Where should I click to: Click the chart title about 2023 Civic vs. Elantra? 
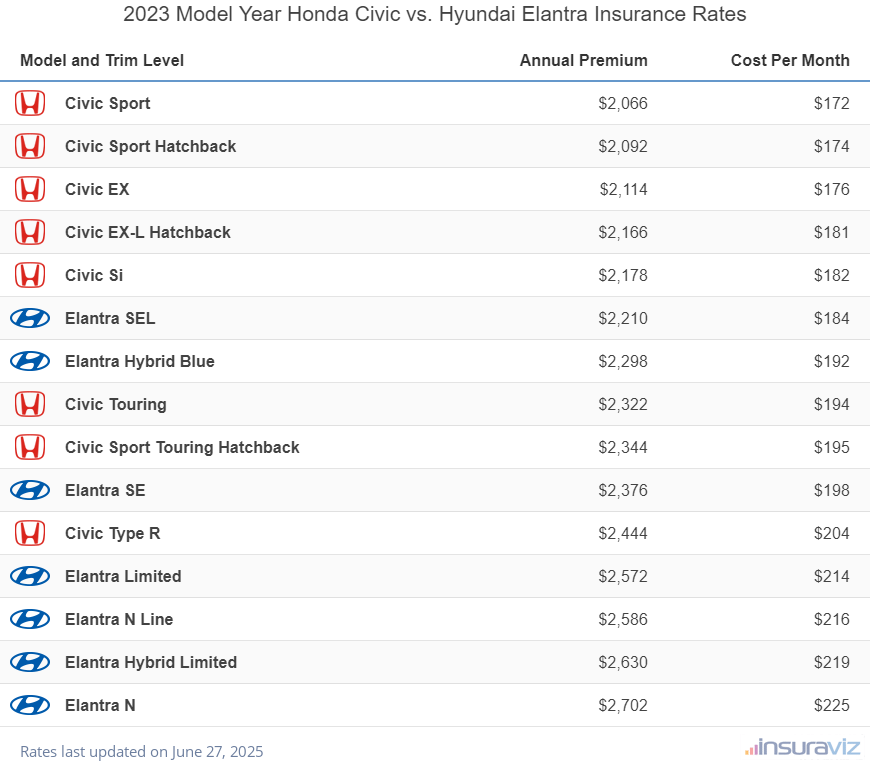click(434, 14)
